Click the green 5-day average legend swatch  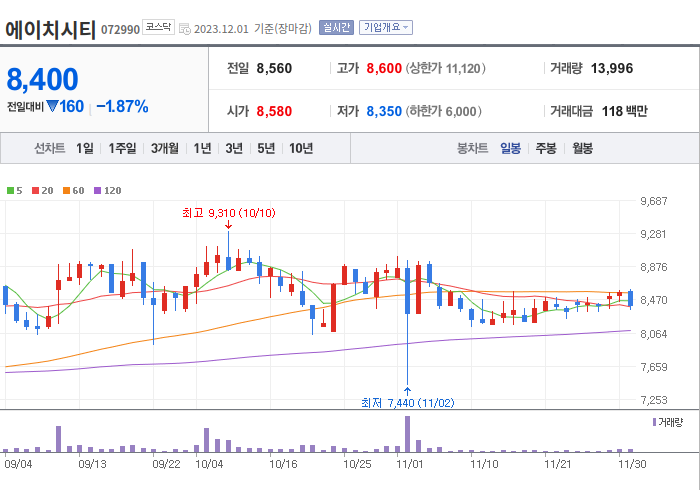pos(10,191)
